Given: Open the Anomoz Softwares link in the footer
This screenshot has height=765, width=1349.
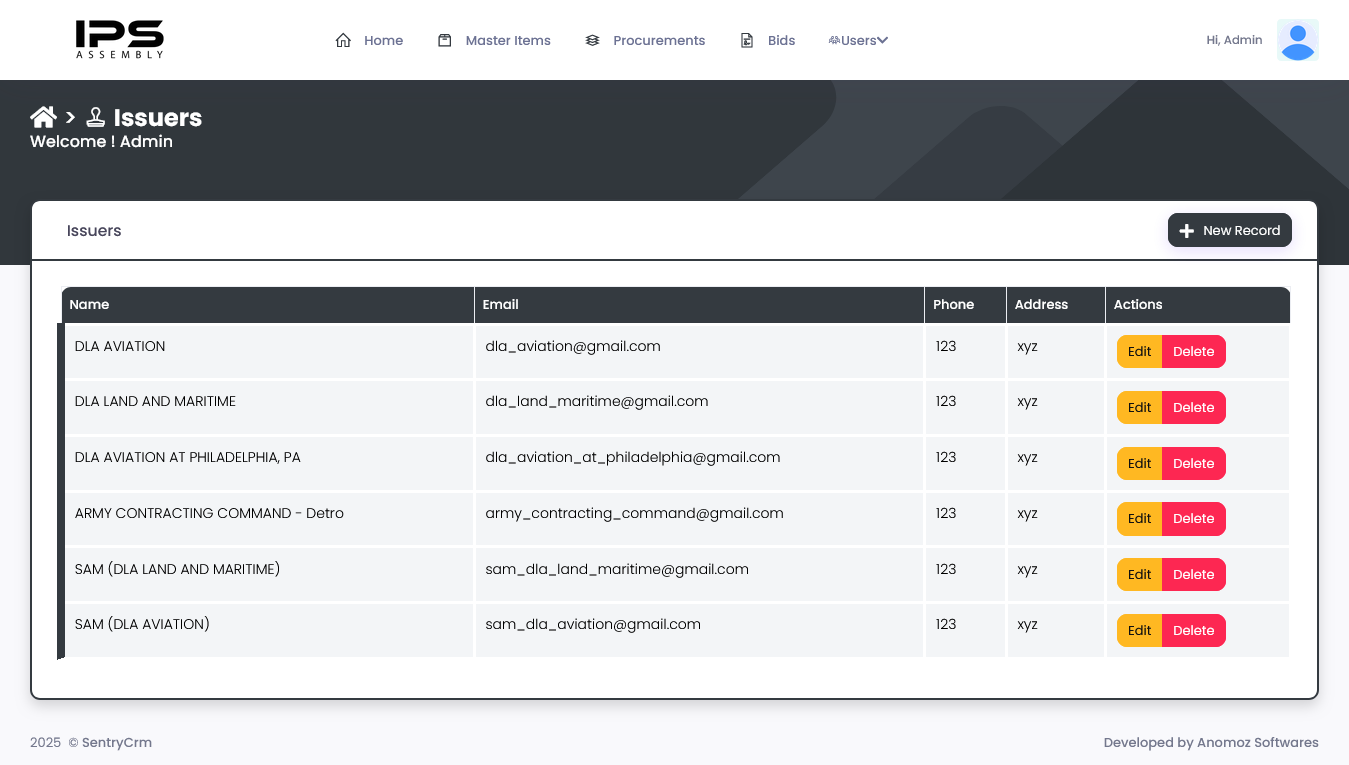Looking at the screenshot, I should [x=1258, y=742].
